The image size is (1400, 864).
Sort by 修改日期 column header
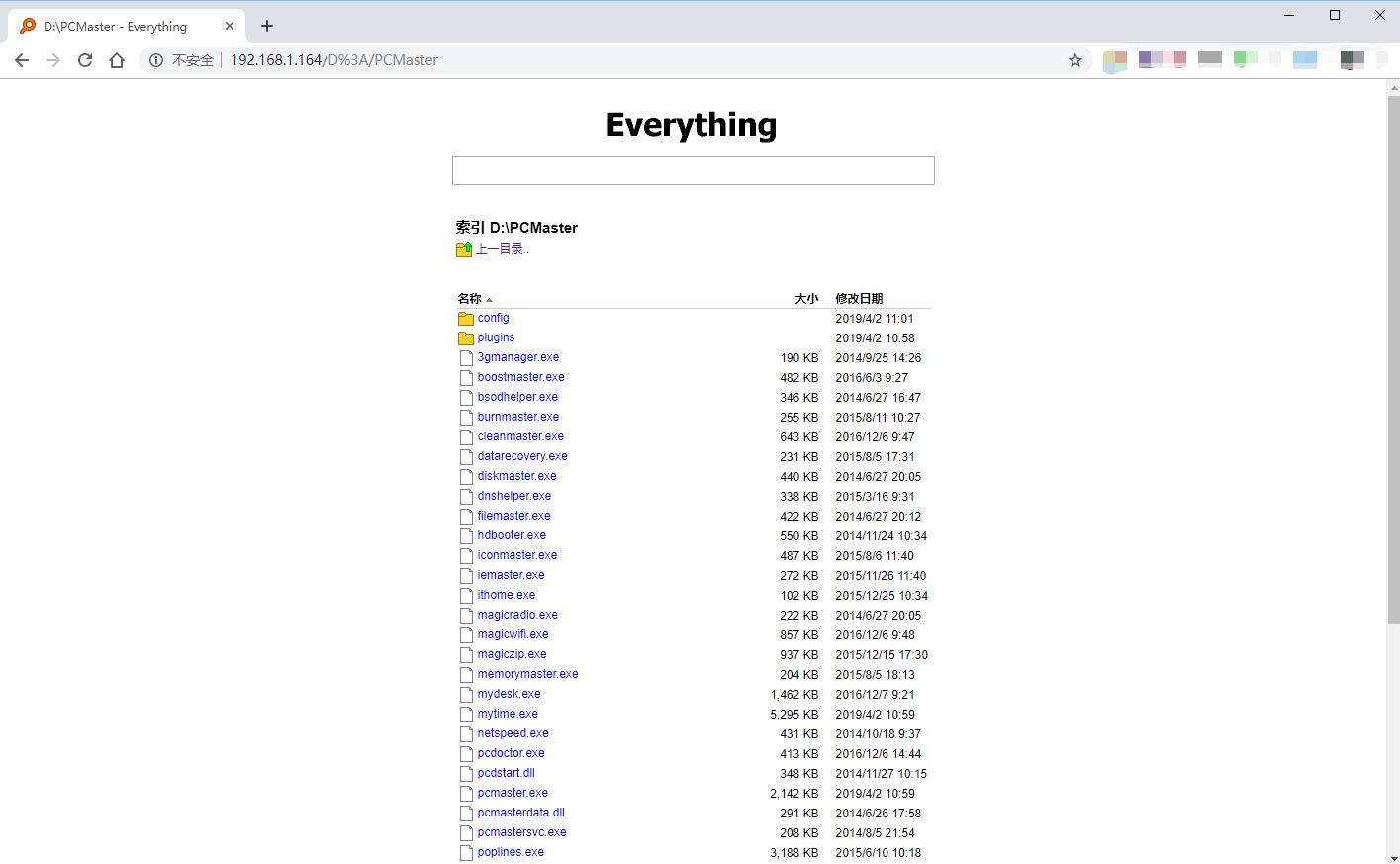coord(859,298)
